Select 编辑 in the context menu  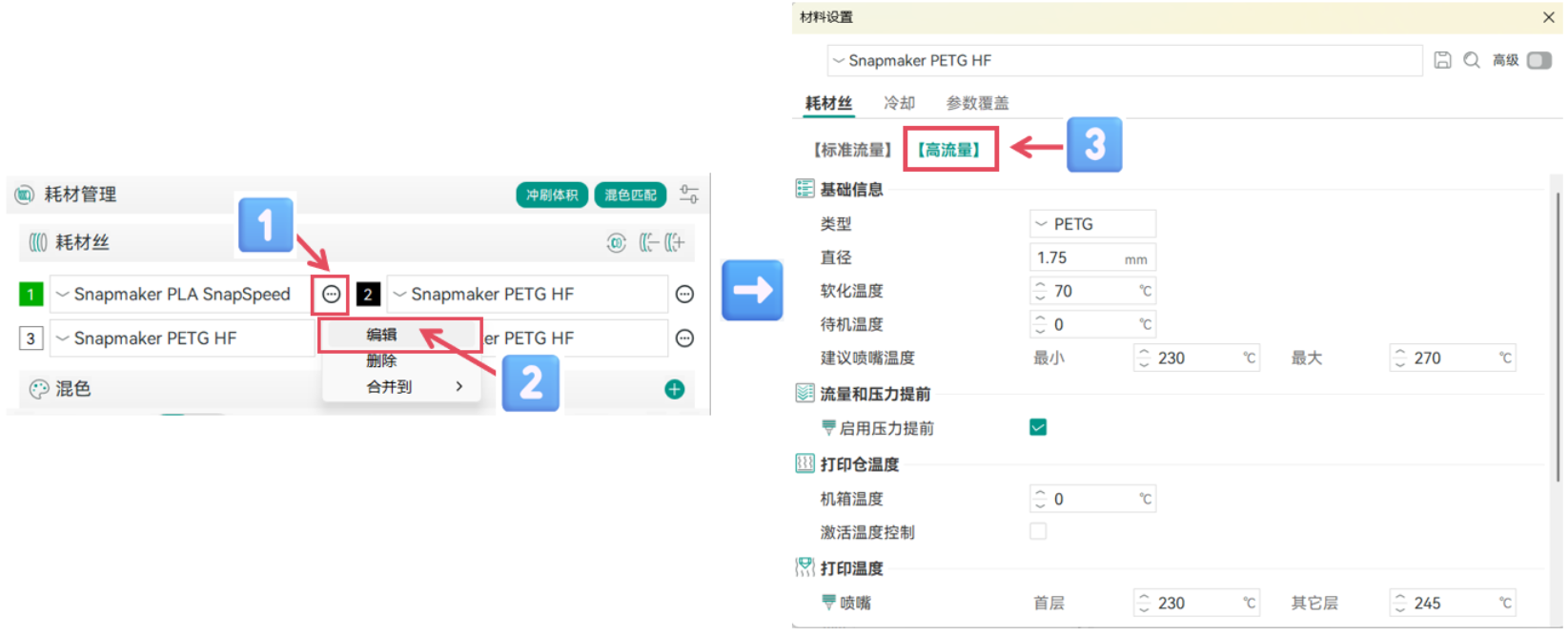click(381, 335)
